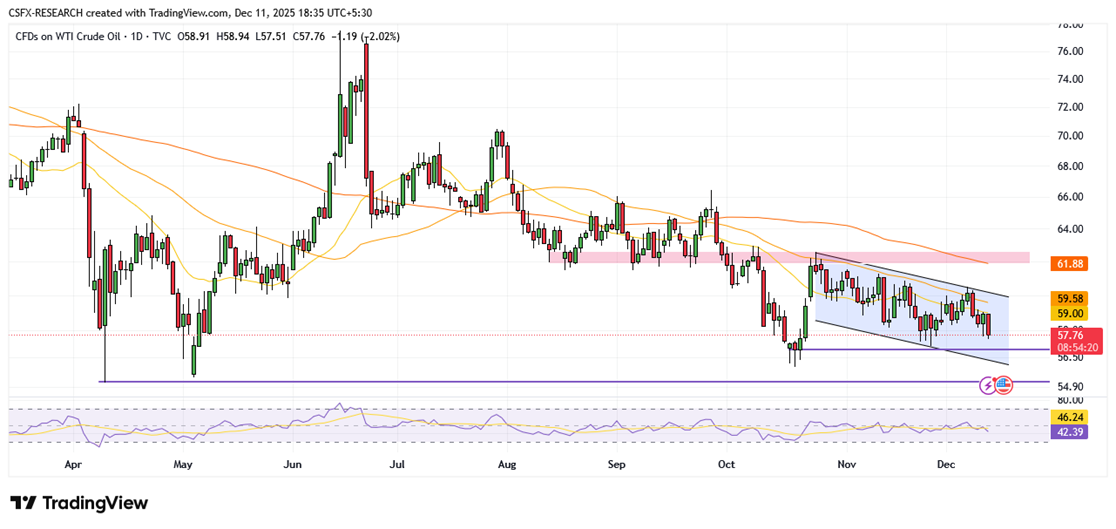This screenshot has width=1116, height=529.
Task: Click the TradingView logo at bottom left
Action: pos(79,503)
